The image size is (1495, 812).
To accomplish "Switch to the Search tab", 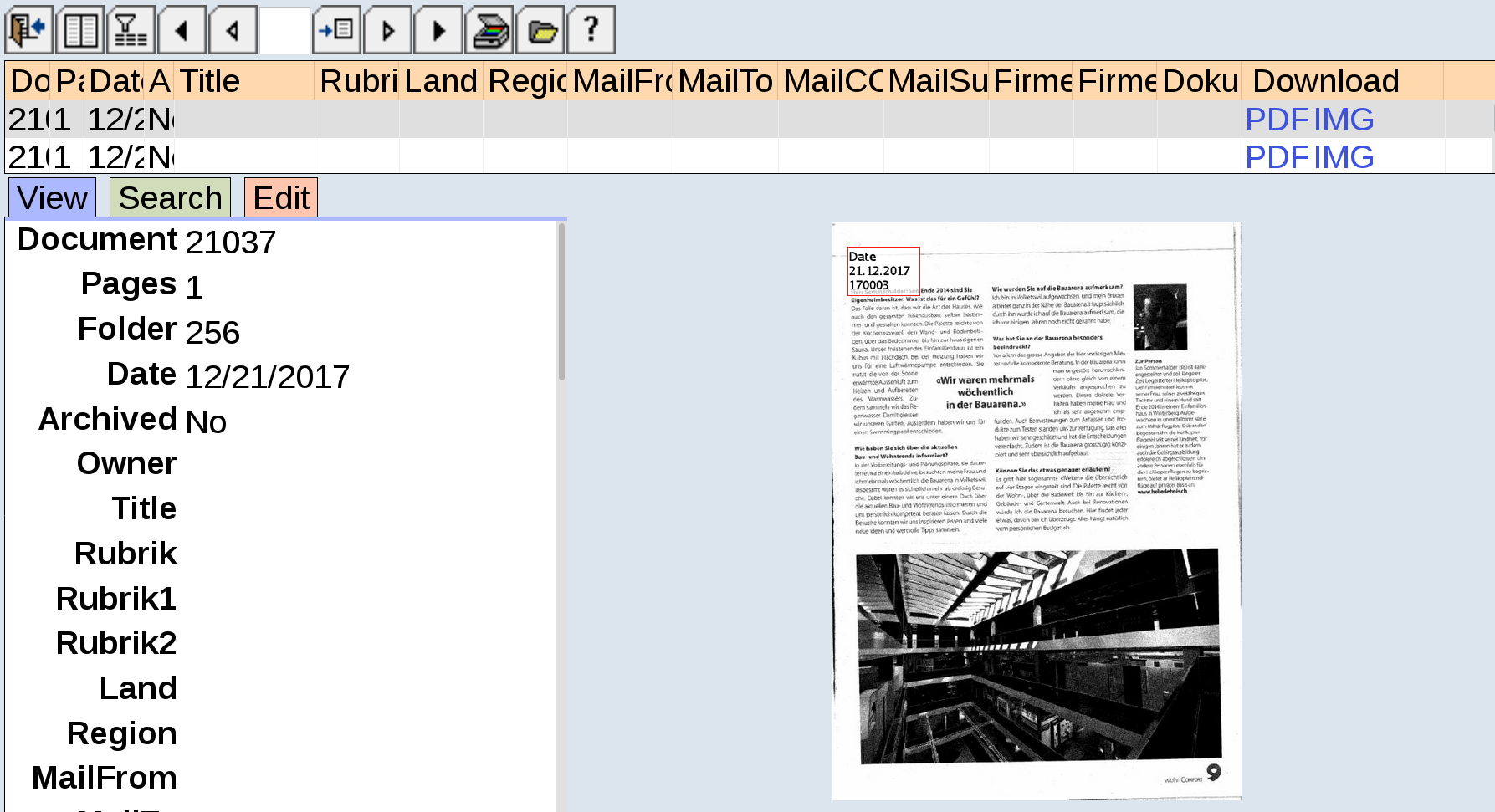I will (x=170, y=198).
